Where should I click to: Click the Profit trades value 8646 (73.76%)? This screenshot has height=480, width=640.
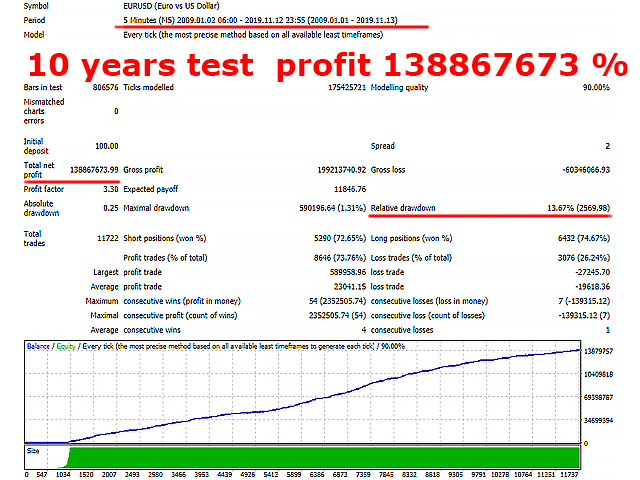point(340,258)
